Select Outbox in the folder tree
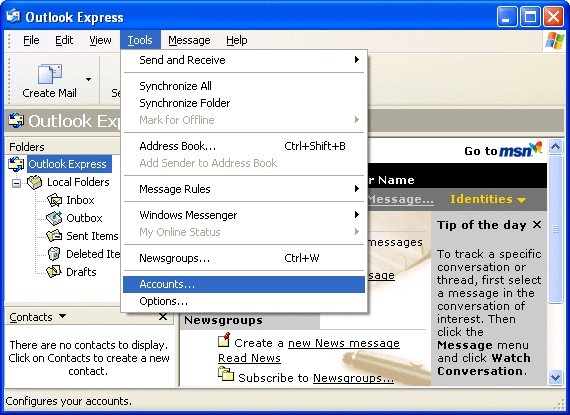570x415 pixels. point(84,218)
